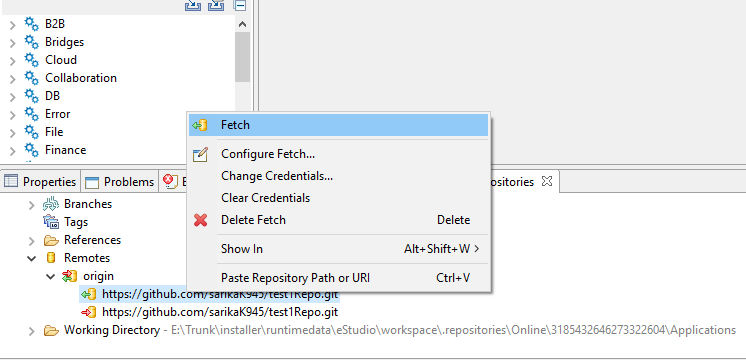Select Change Credentials... menu entry
746x360 pixels.
277,176
